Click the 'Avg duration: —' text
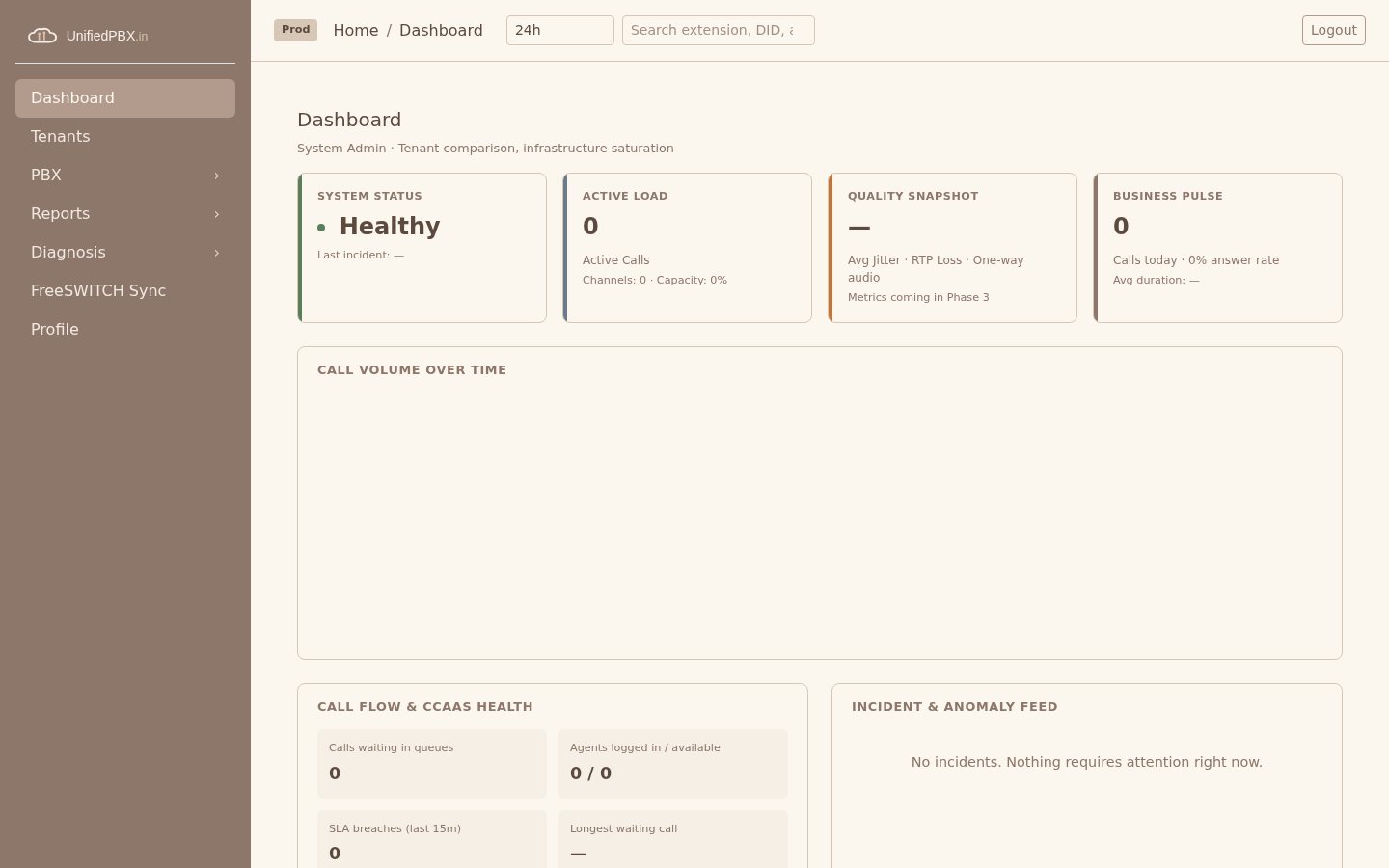This screenshot has width=1389, height=868. coord(1157,280)
